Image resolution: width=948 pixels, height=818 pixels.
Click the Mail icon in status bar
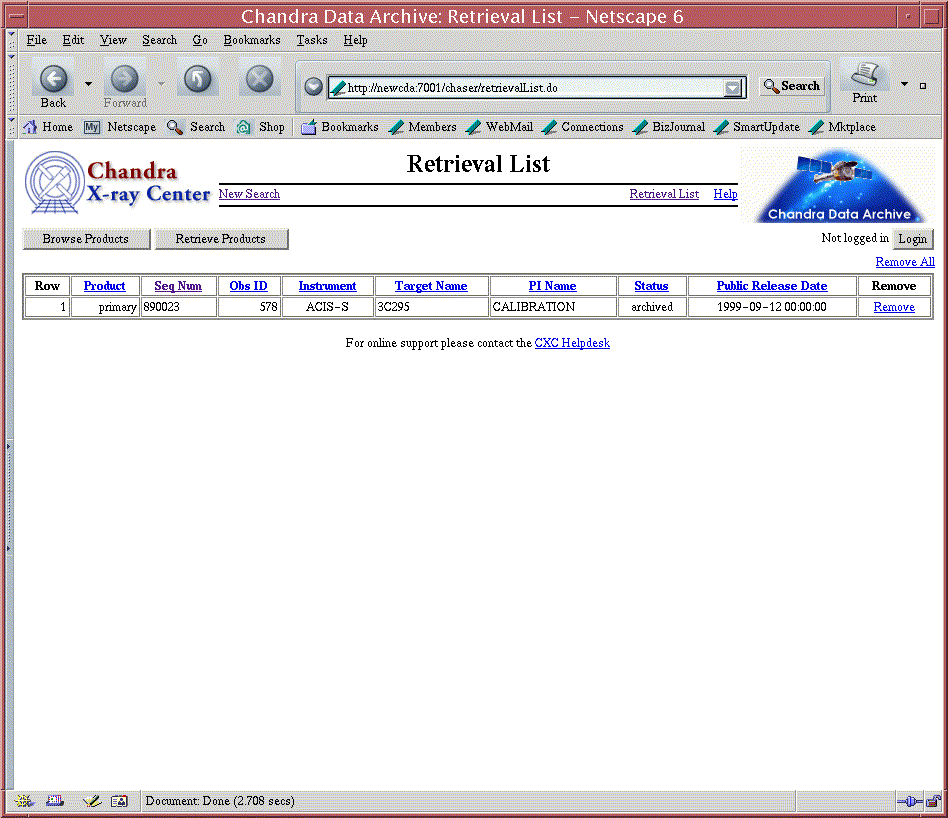55,801
